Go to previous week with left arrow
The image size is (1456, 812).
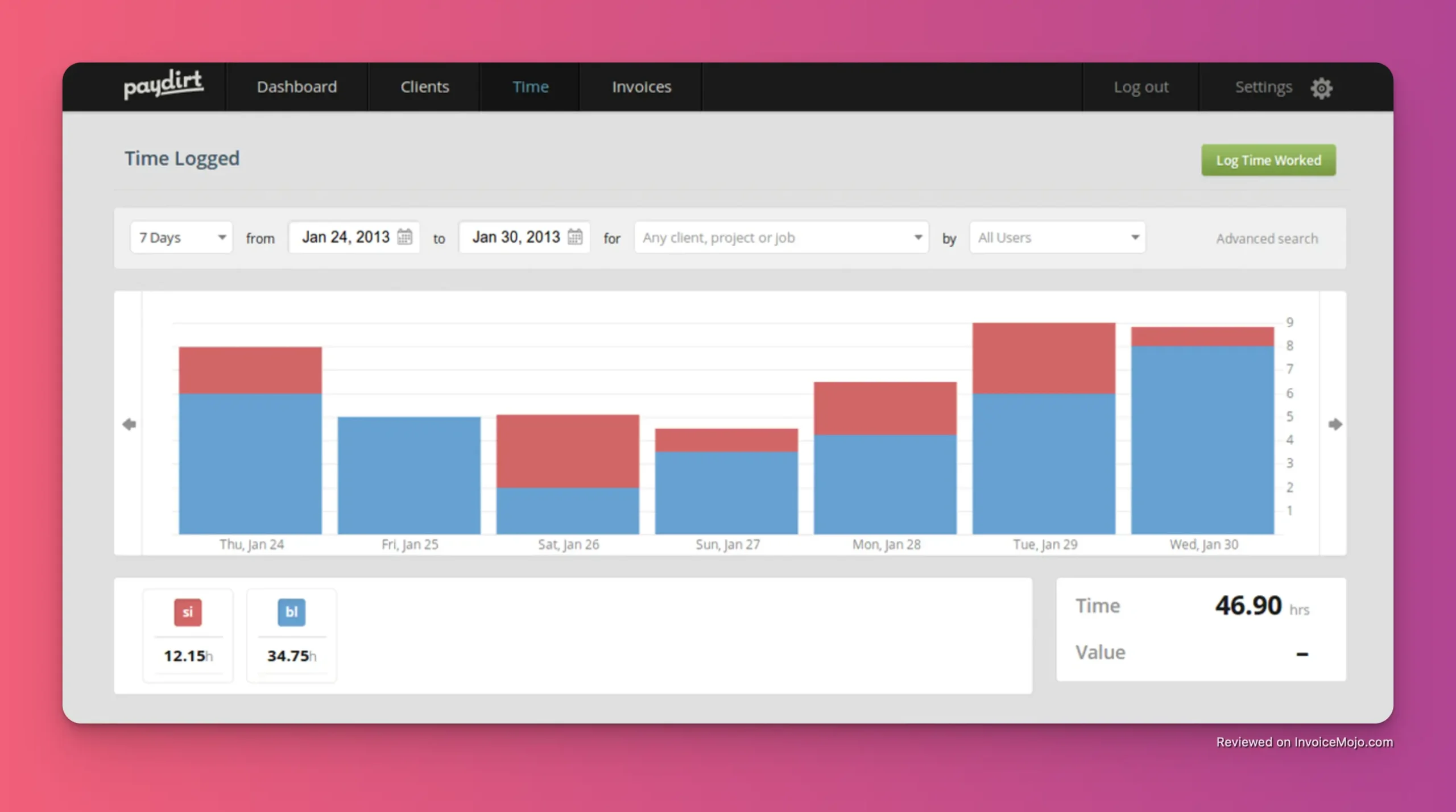point(129,424)
